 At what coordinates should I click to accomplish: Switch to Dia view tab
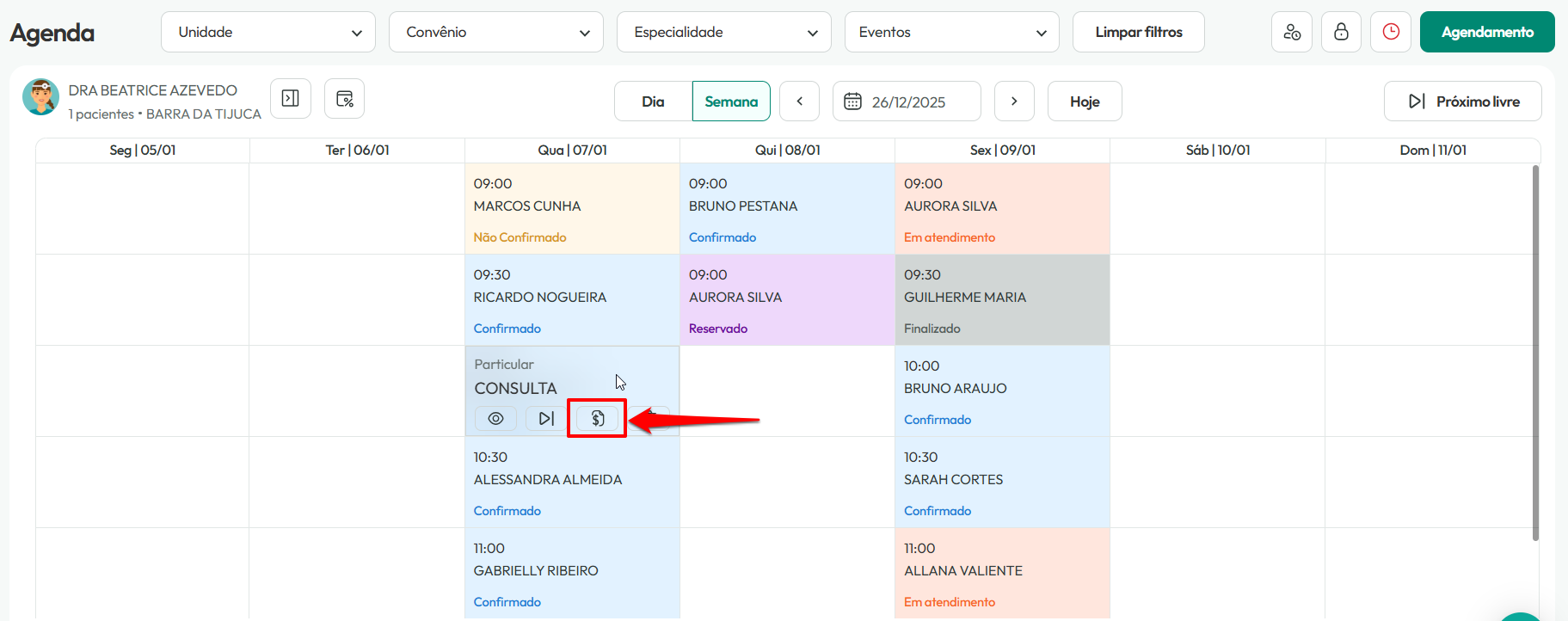[x=653, y=101]
